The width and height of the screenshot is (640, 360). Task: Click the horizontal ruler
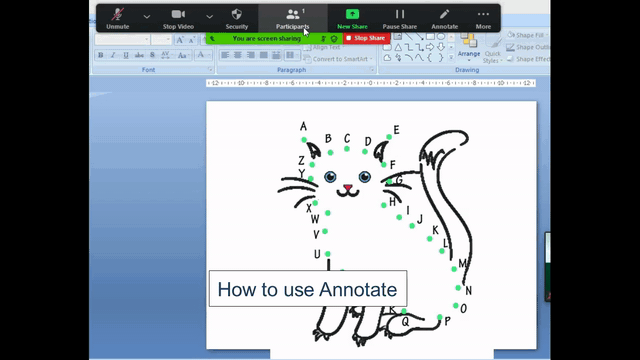tap(371, 83)
